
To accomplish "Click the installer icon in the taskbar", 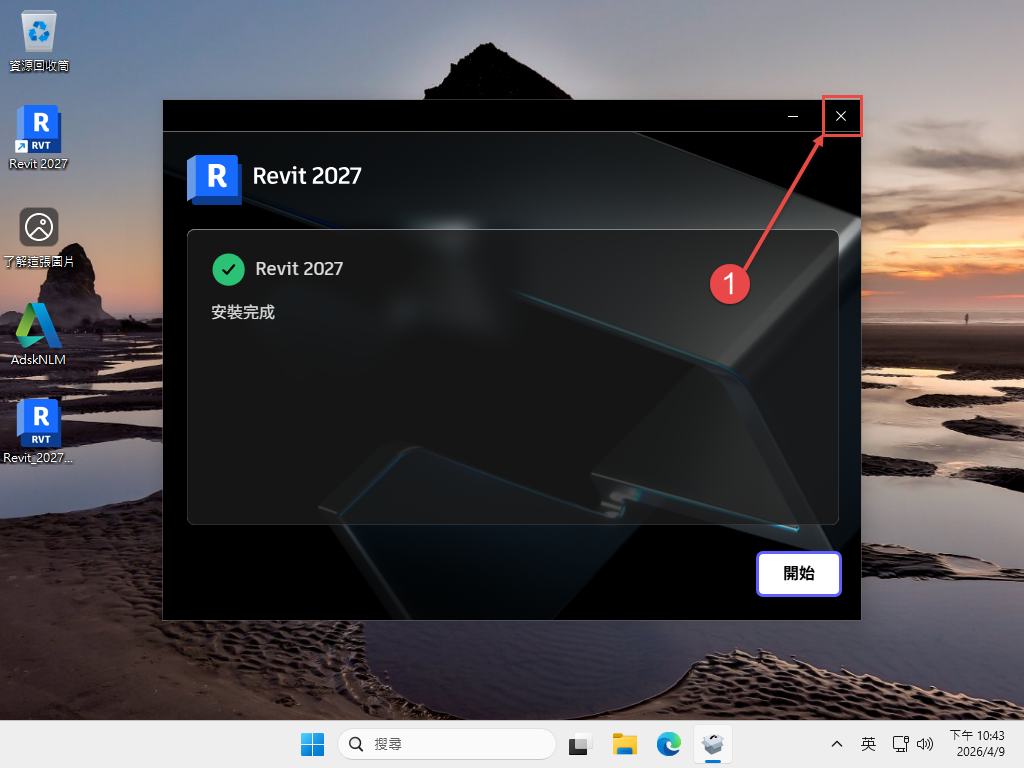I will coord(713,744).
